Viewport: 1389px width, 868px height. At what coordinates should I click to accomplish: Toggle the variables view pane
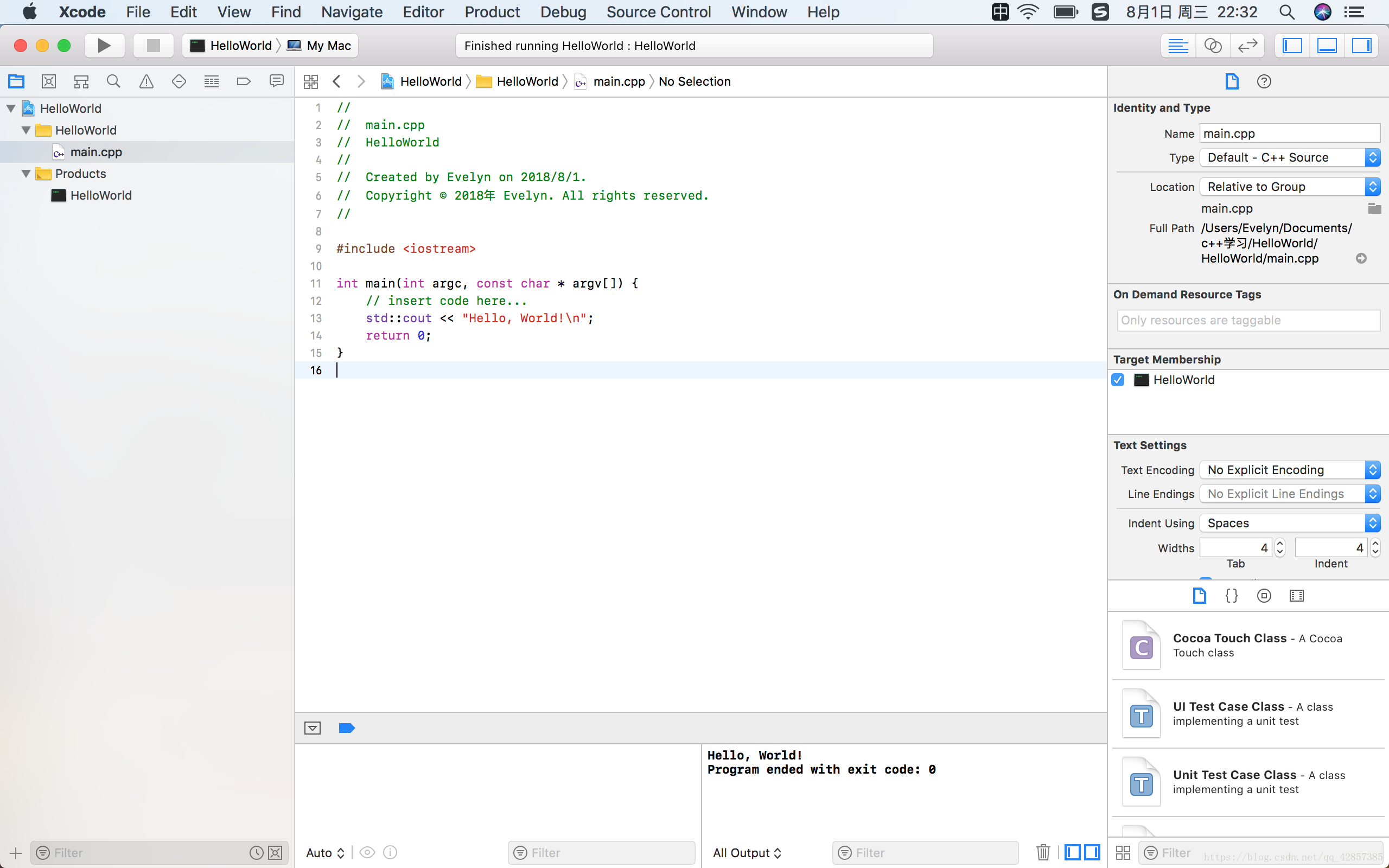1072,852
